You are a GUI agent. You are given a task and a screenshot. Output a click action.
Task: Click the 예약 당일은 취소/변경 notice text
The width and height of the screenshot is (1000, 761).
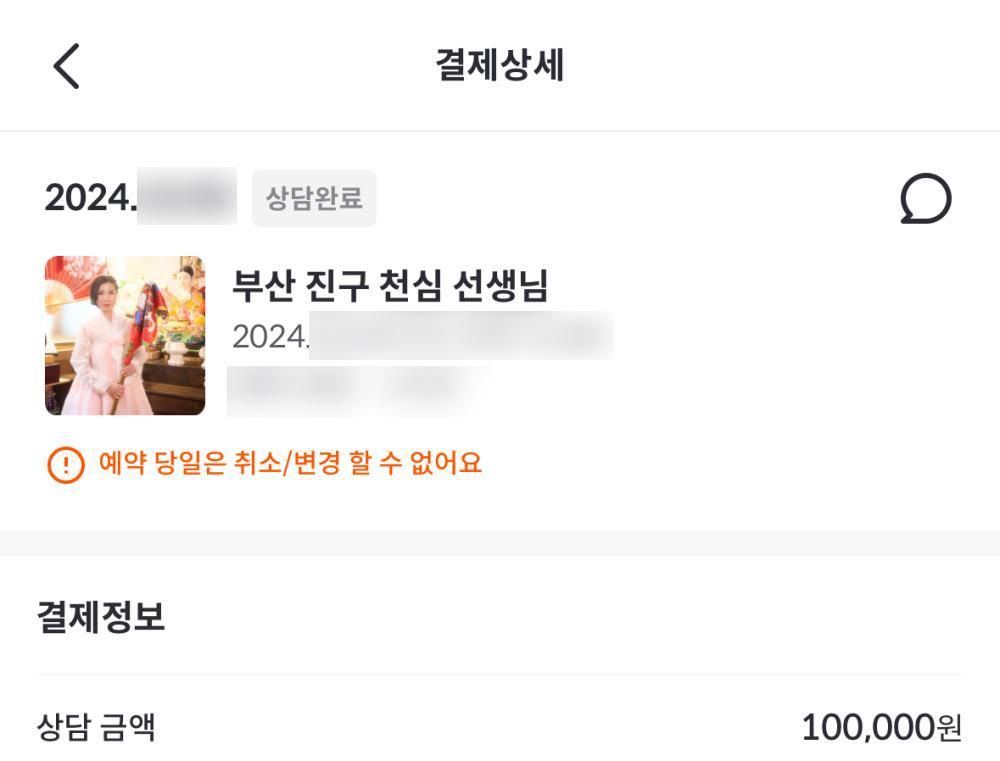pyautogui.click(x=290, y=464)
